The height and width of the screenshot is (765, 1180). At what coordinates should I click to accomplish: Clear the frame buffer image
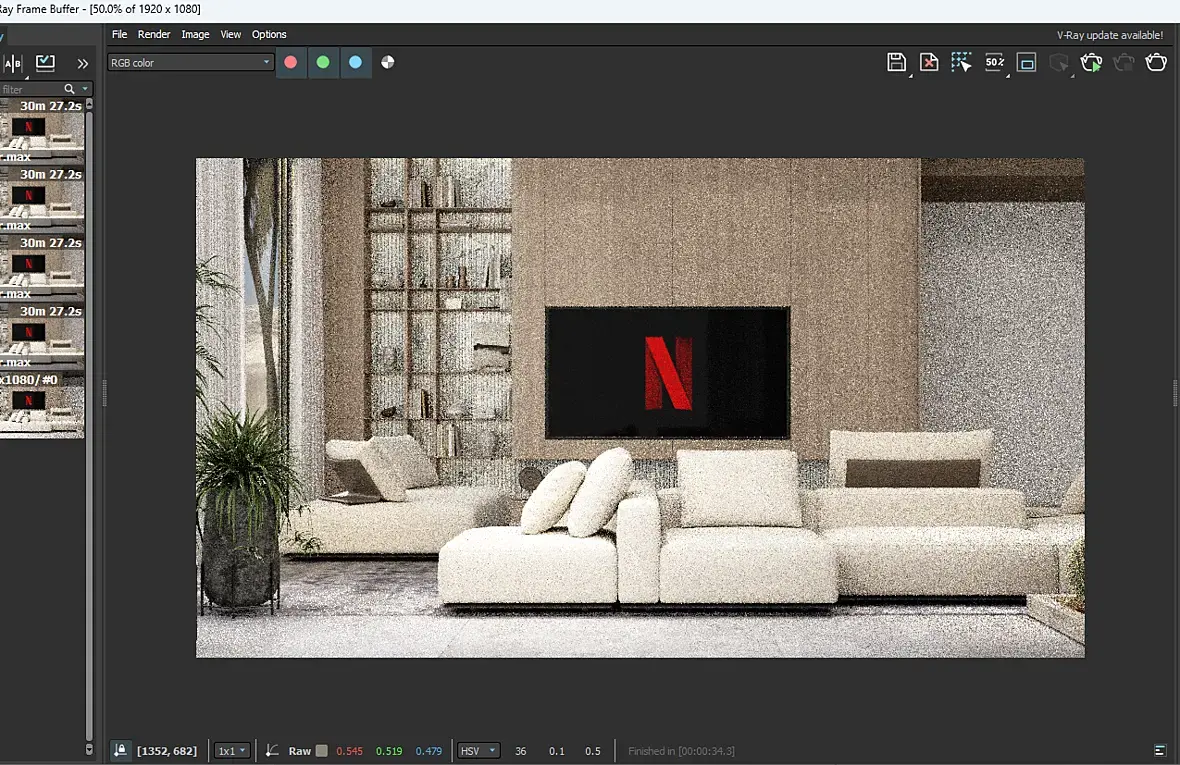click(x=929, y=62)
